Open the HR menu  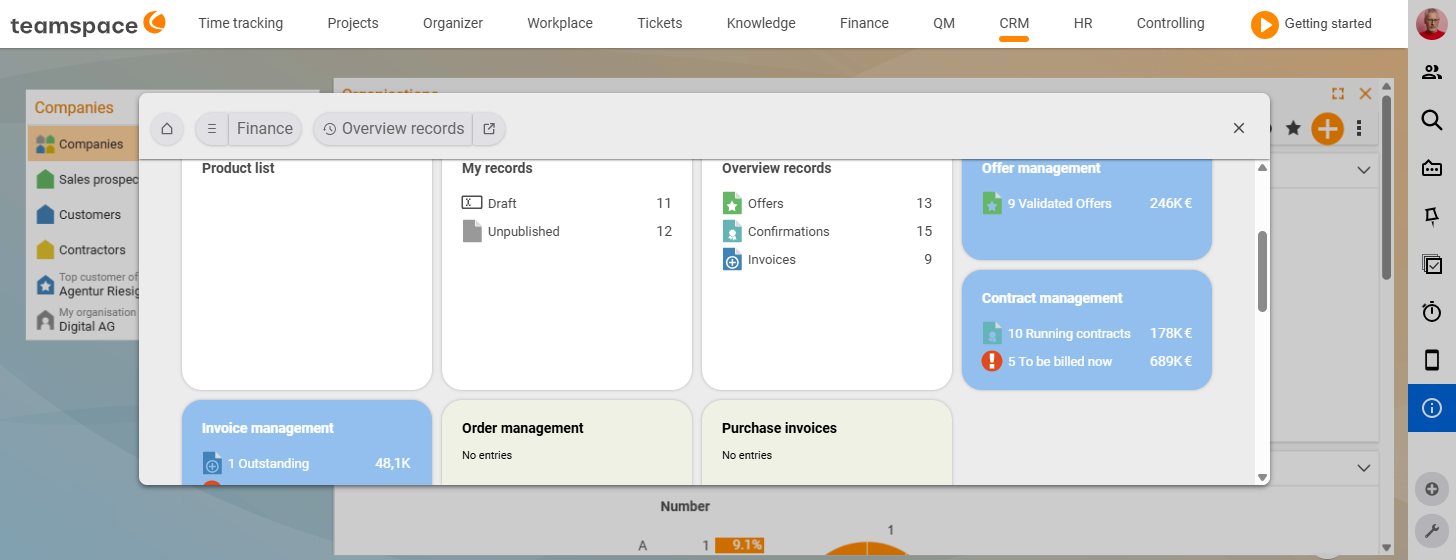pos(1083,23)
